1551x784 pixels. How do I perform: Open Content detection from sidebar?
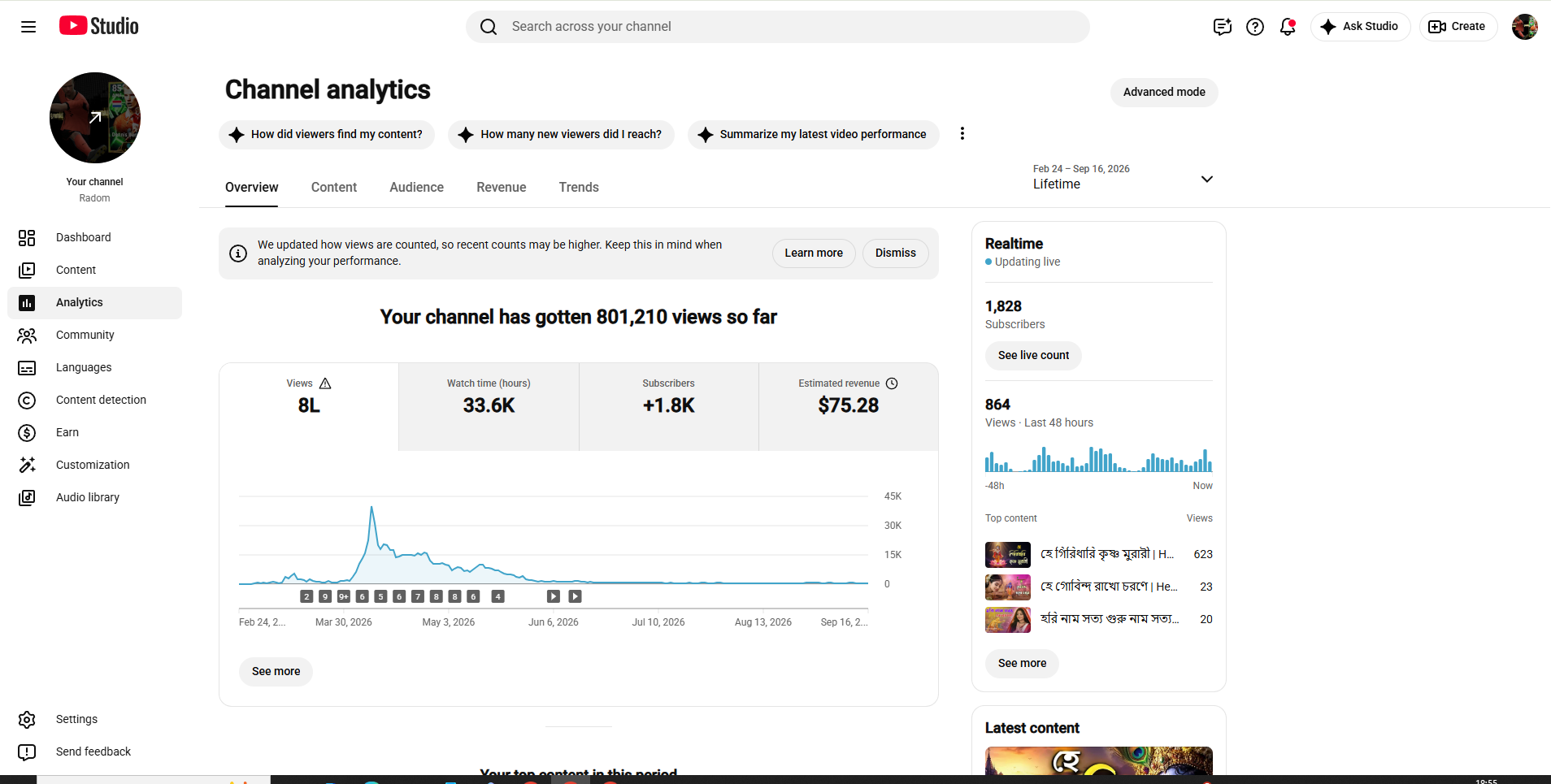pos(94,400)
